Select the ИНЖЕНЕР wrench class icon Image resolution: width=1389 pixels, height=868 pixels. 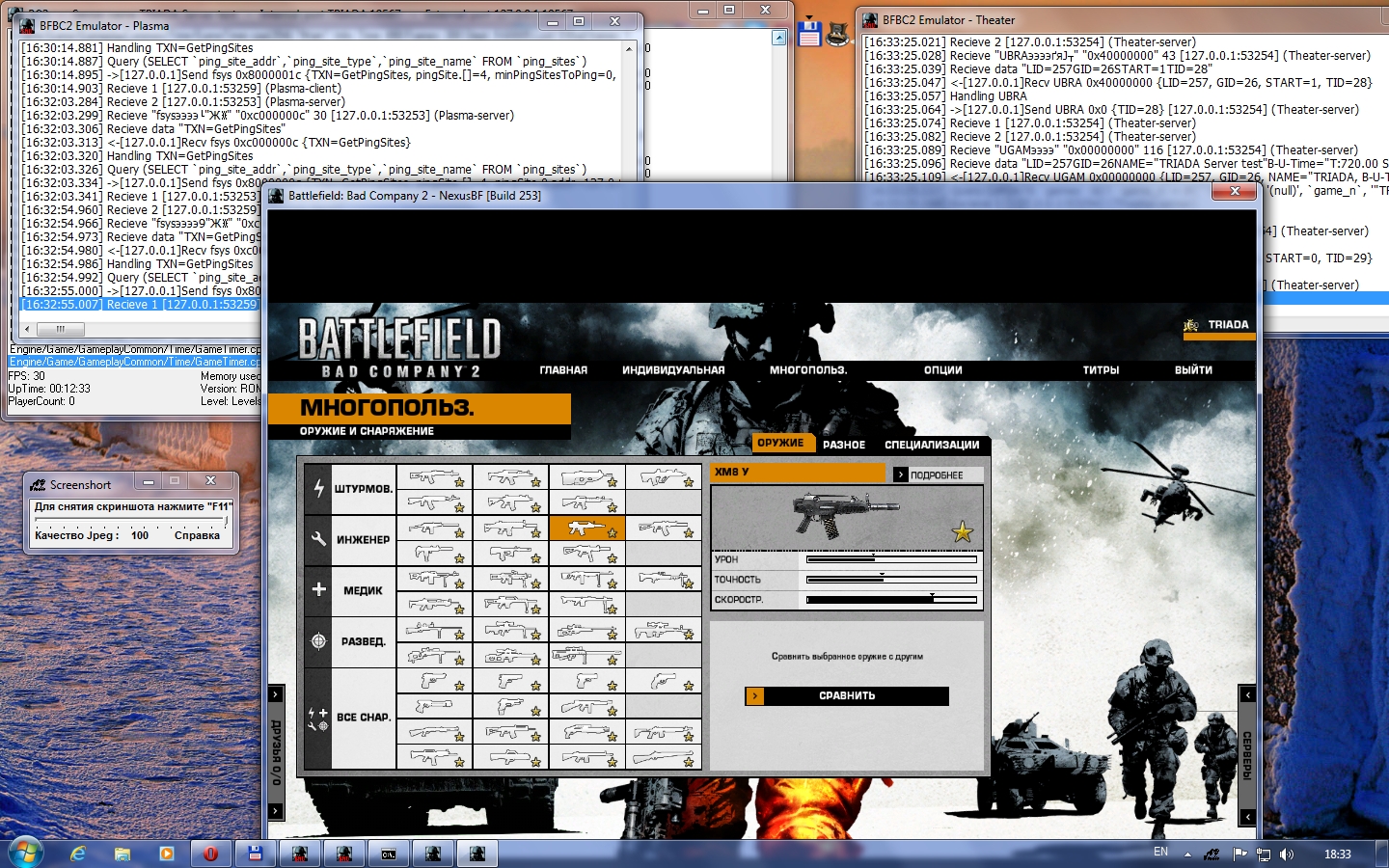319,539
